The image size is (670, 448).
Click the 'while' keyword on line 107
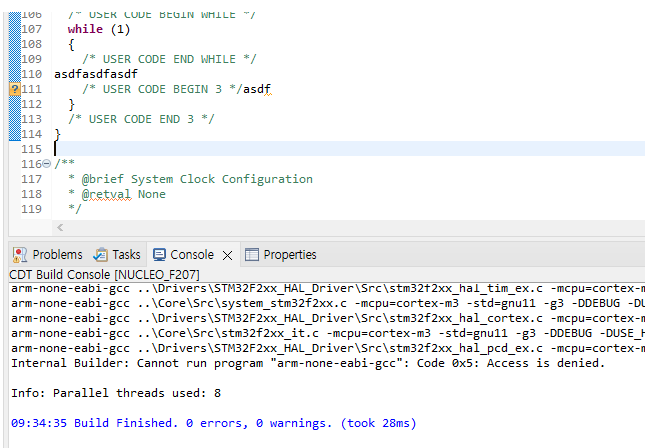click(85, 29)
